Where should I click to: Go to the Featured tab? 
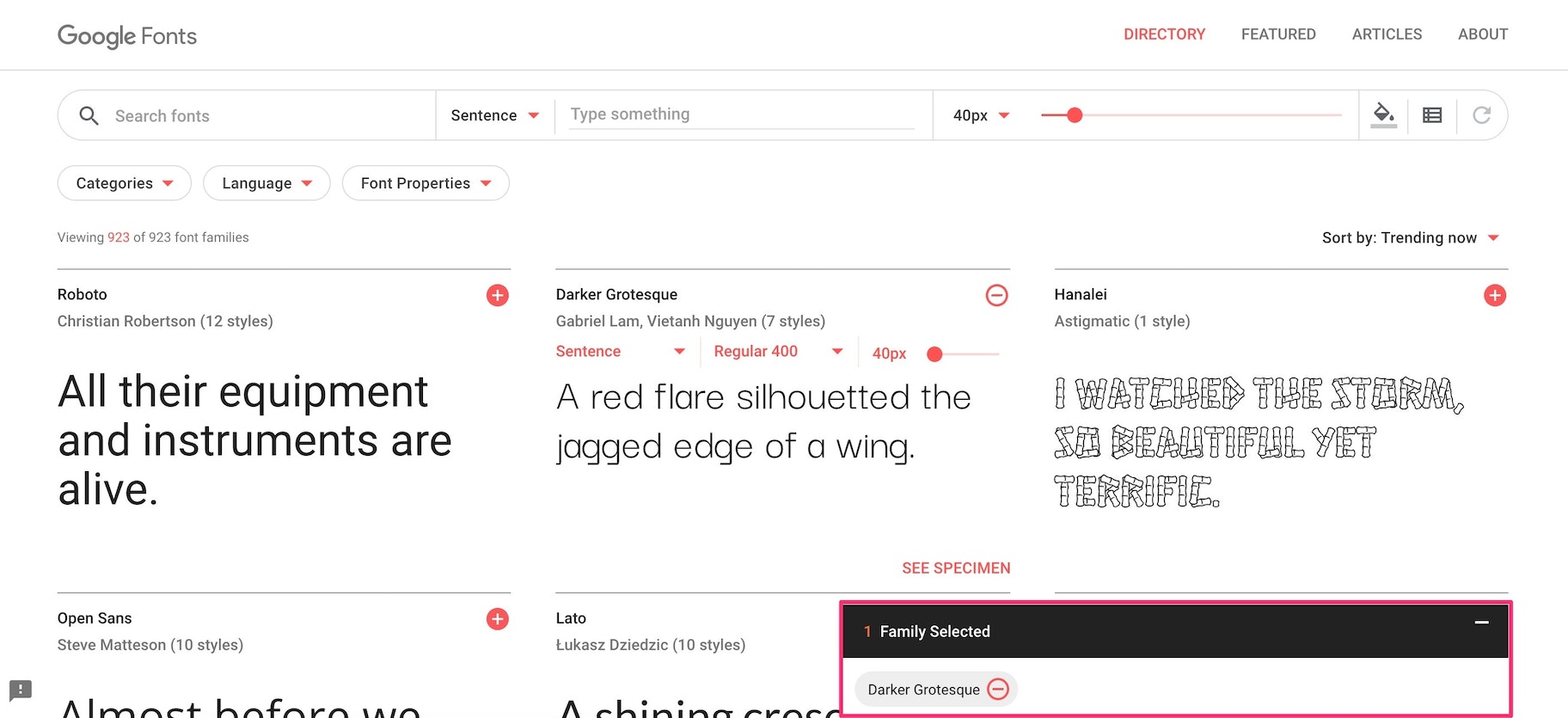point(1277,34)
